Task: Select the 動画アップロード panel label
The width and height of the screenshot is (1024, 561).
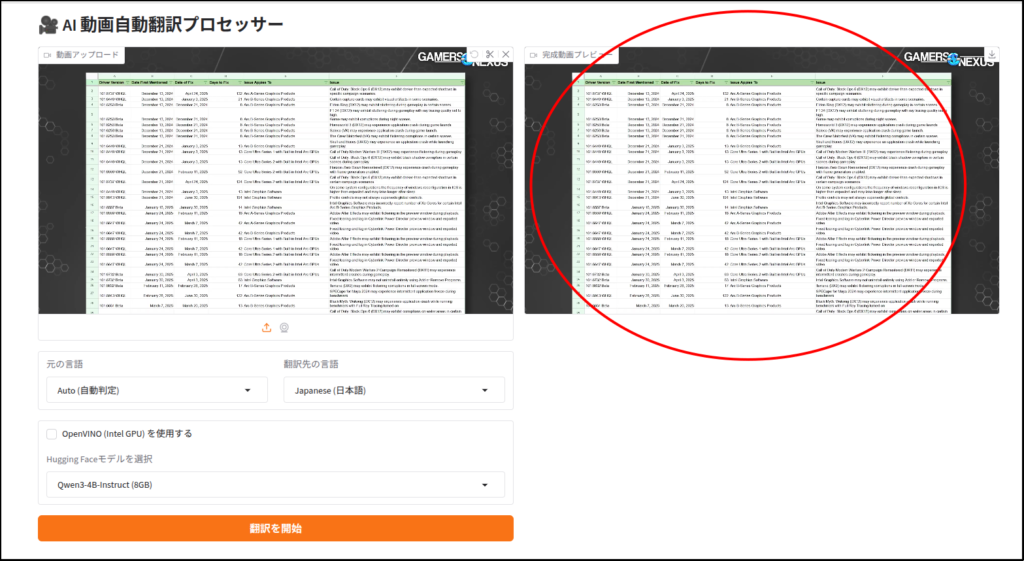Action: point(87,55)
